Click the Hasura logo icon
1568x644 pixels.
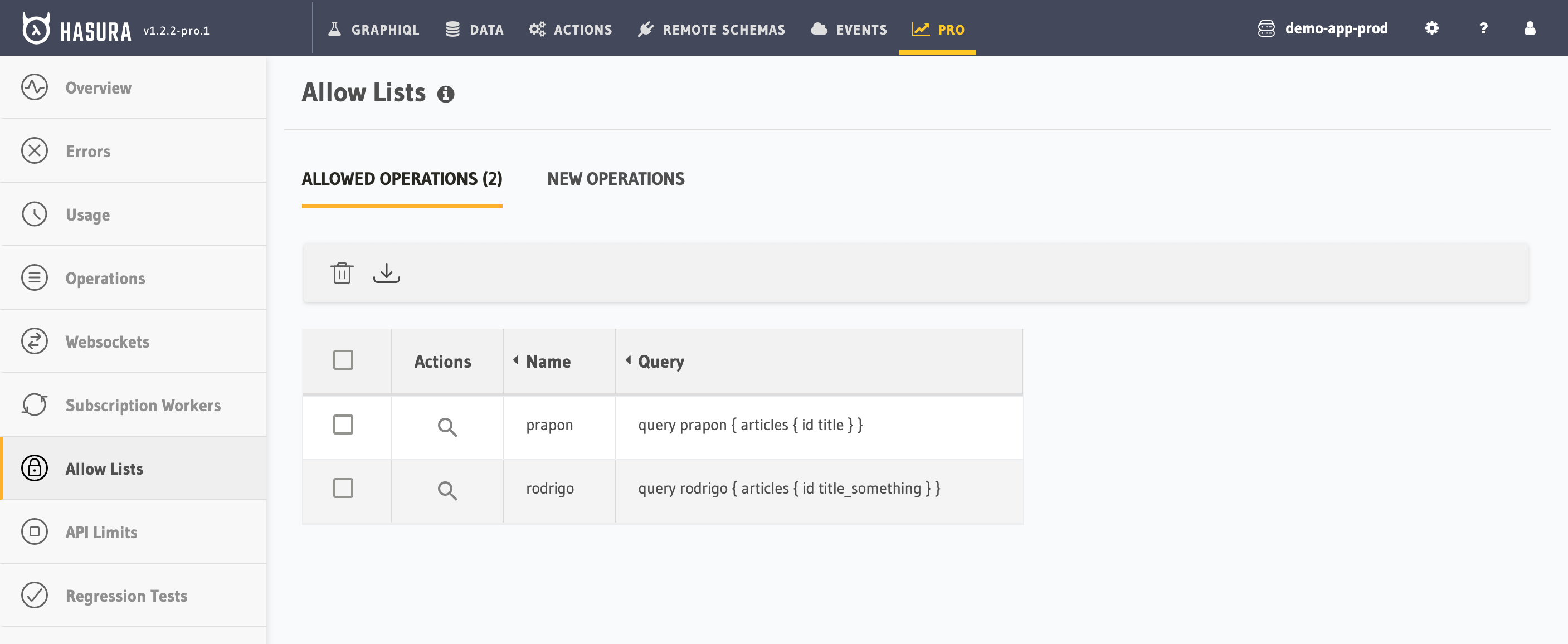click(x=36, y=28)
